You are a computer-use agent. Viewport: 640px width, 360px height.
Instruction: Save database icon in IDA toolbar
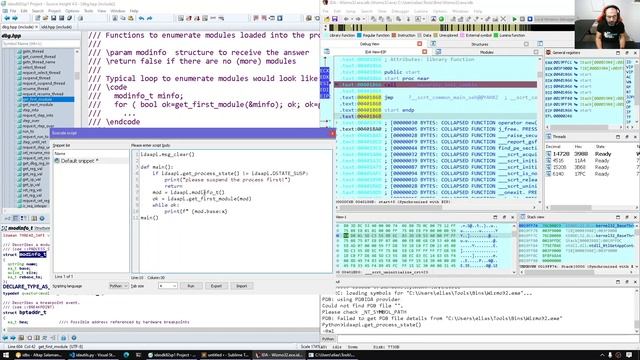pyautogui.click(x=335, y=19)
